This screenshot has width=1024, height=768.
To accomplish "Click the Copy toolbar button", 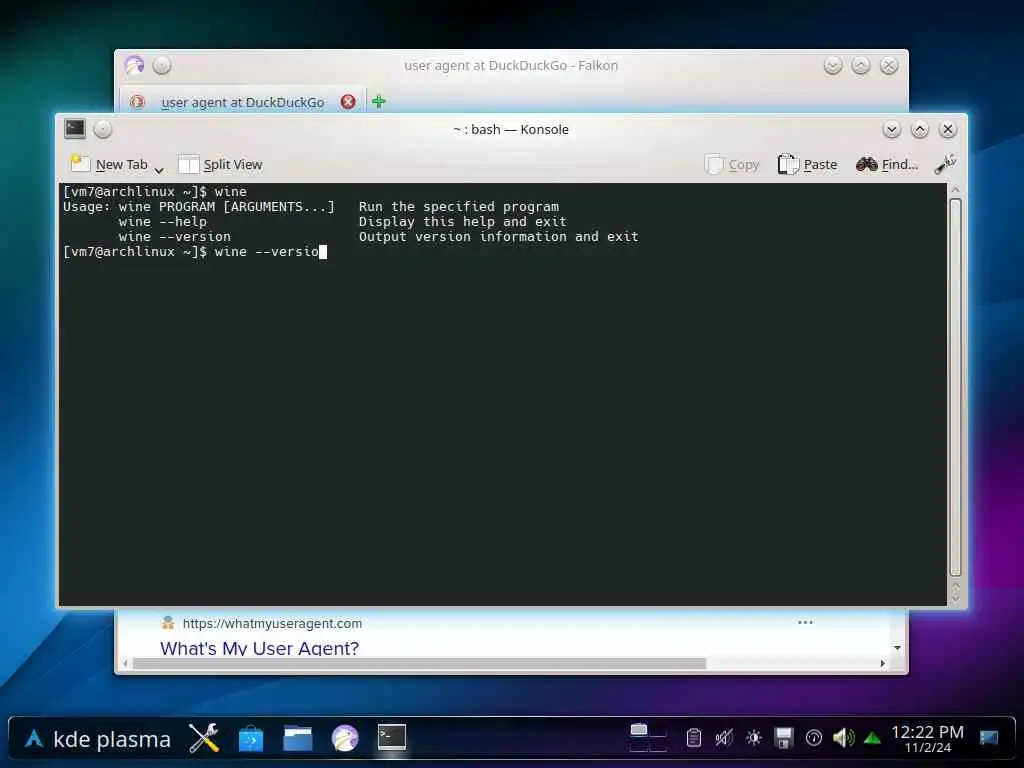I will [732, 165].
